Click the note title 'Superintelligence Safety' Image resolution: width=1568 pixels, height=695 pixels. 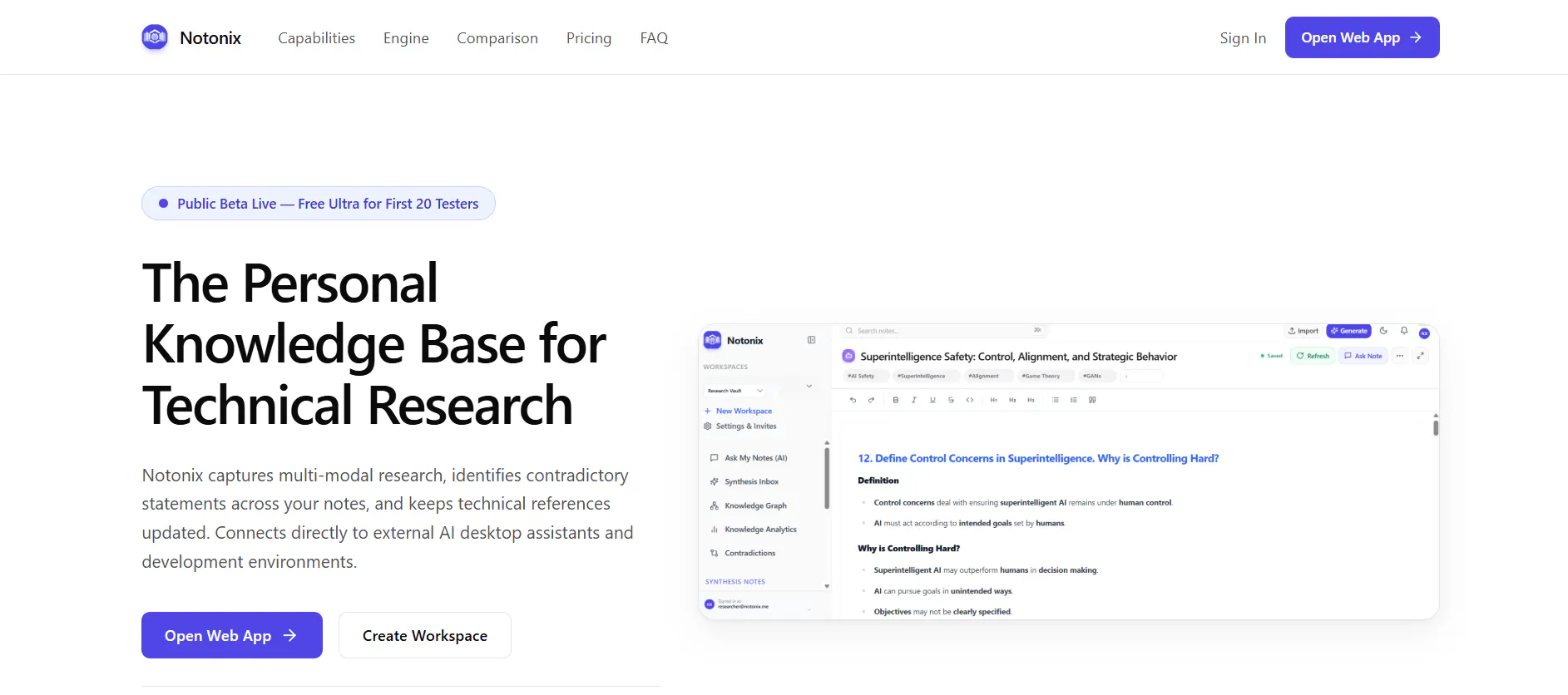1019,357
